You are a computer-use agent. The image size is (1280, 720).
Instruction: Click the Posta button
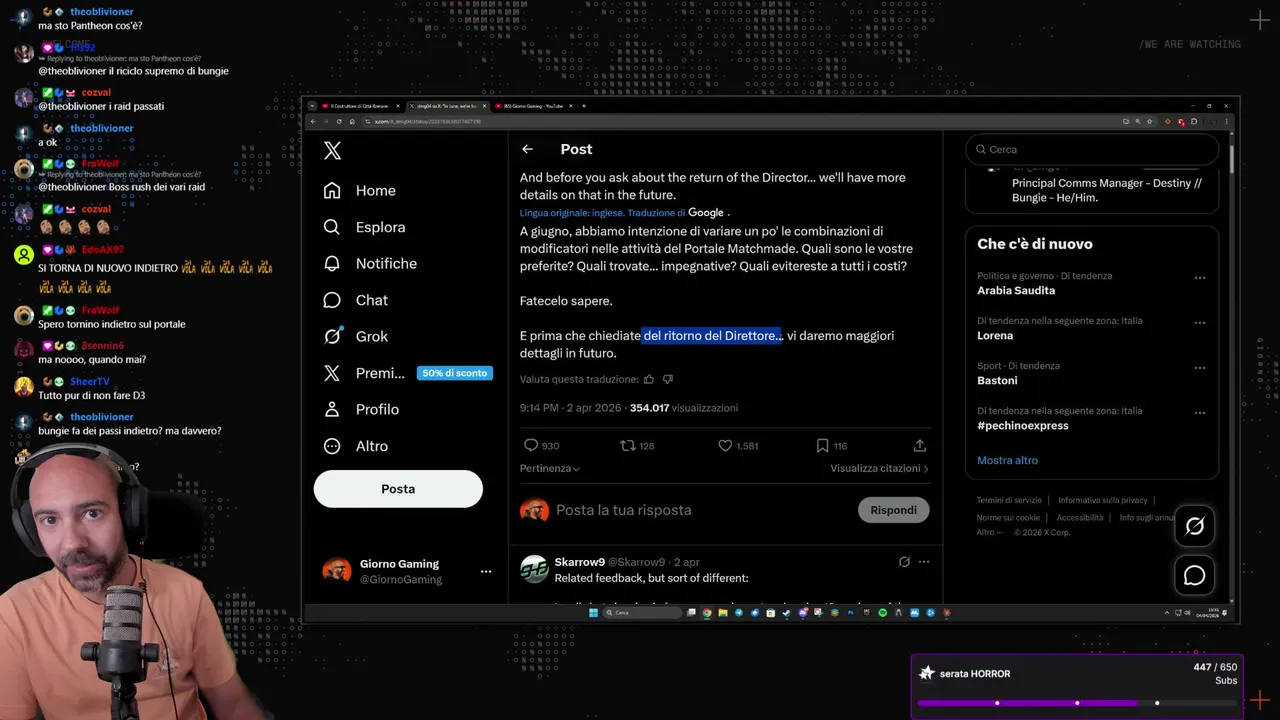pos(398,489)
